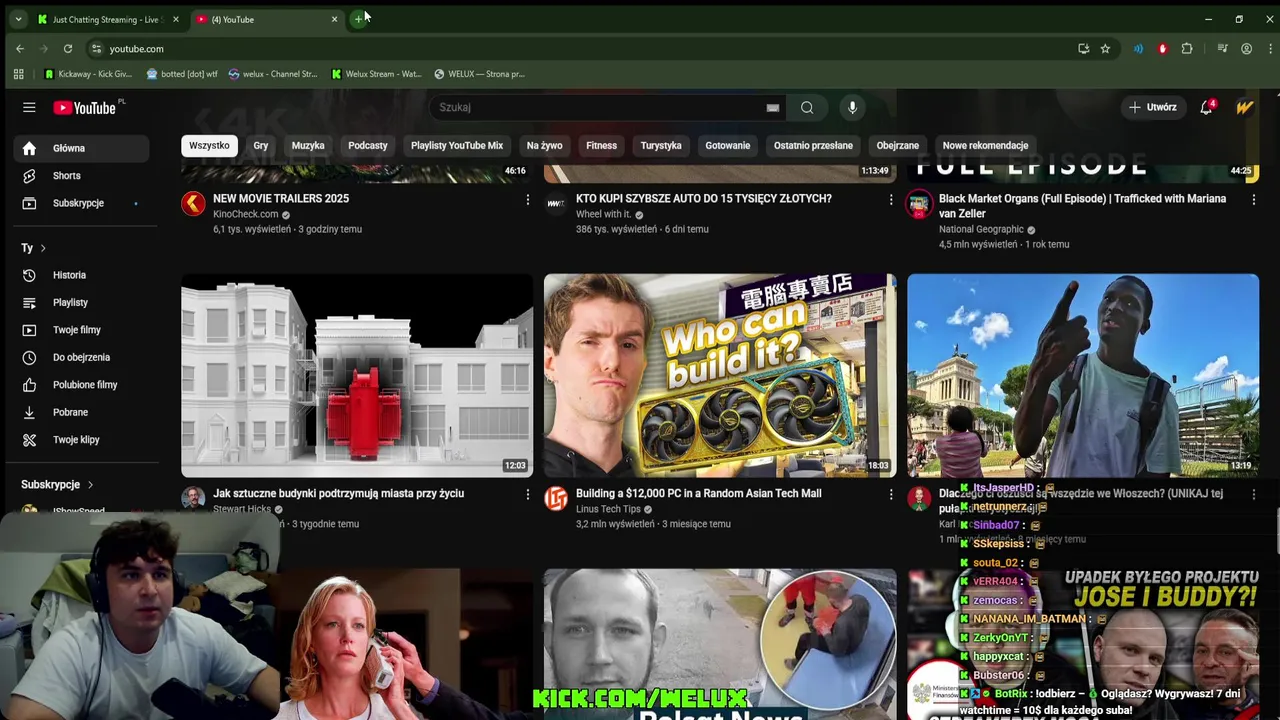Select the Podcasty filter chip
Image resolution: width=1280 pixels, height=720 pixels.
click(368, 146)
